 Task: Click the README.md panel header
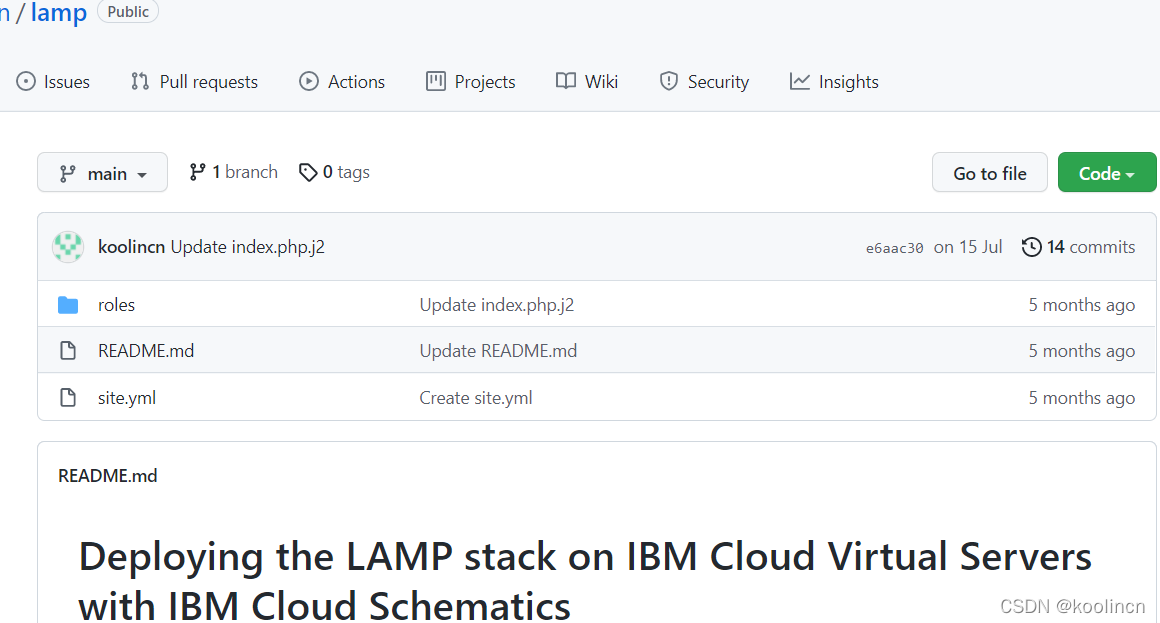[108, 476]
